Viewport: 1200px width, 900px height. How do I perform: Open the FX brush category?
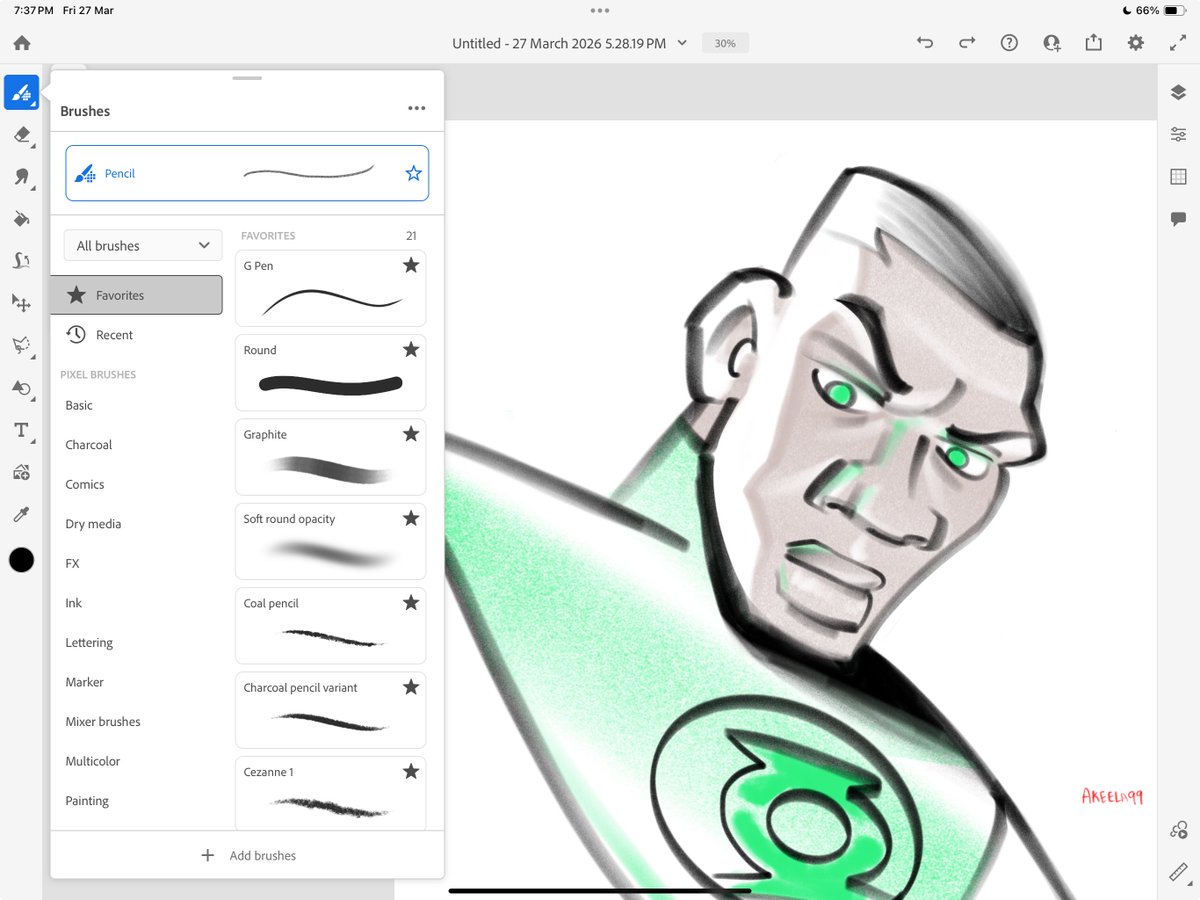pyautogui.click(x=72, y=563)
